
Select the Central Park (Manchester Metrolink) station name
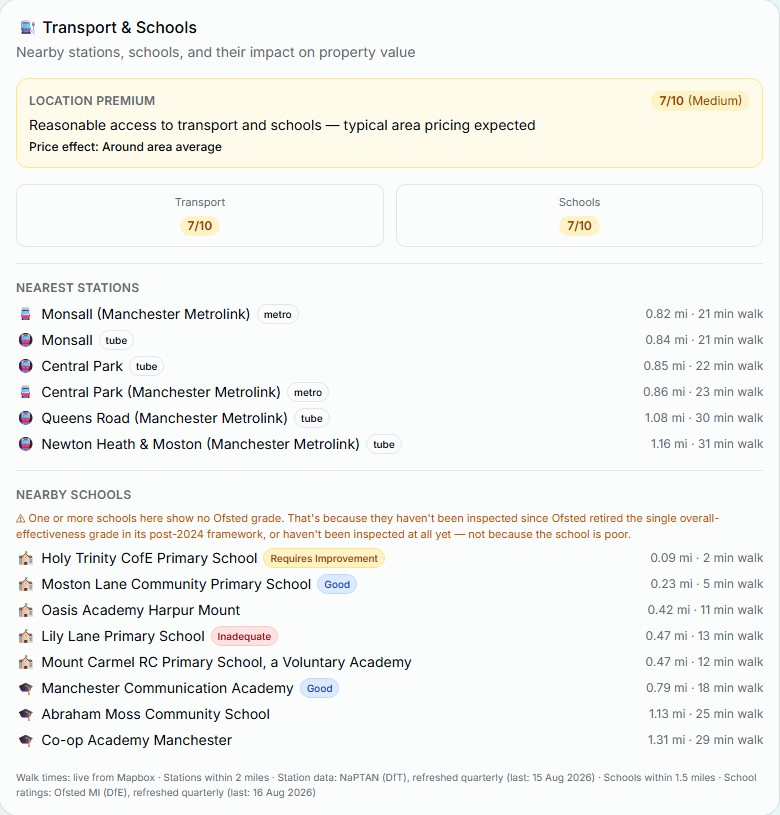[x=161, y=392]
